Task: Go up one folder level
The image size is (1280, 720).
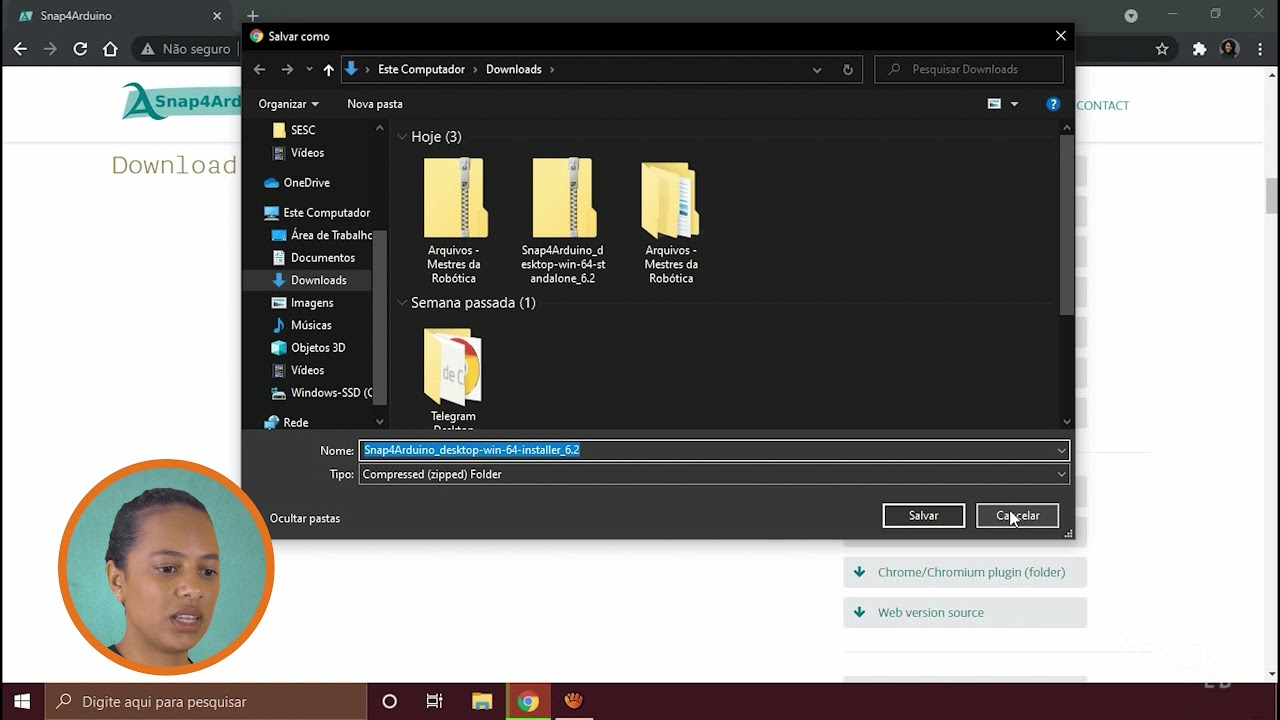Action: [x=328, y=69]
